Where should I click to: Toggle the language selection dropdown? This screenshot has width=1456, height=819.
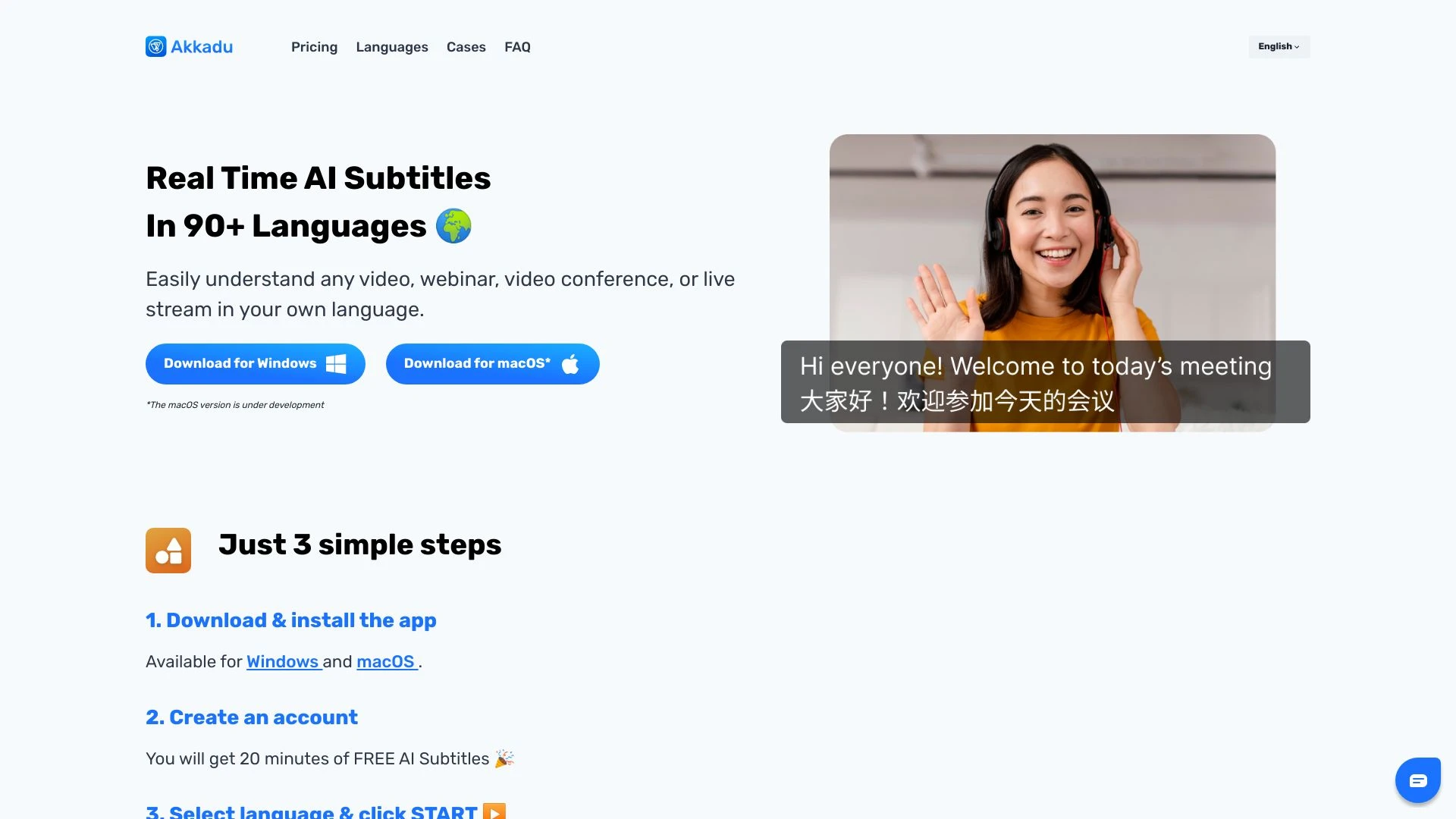click(1279, 46)
